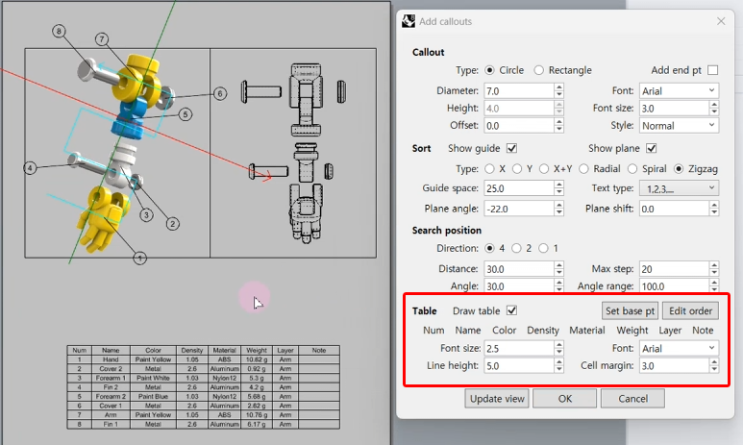Toggle the Name table column
This screenshot has height=445, width=743.
click(x=468, y=330)
